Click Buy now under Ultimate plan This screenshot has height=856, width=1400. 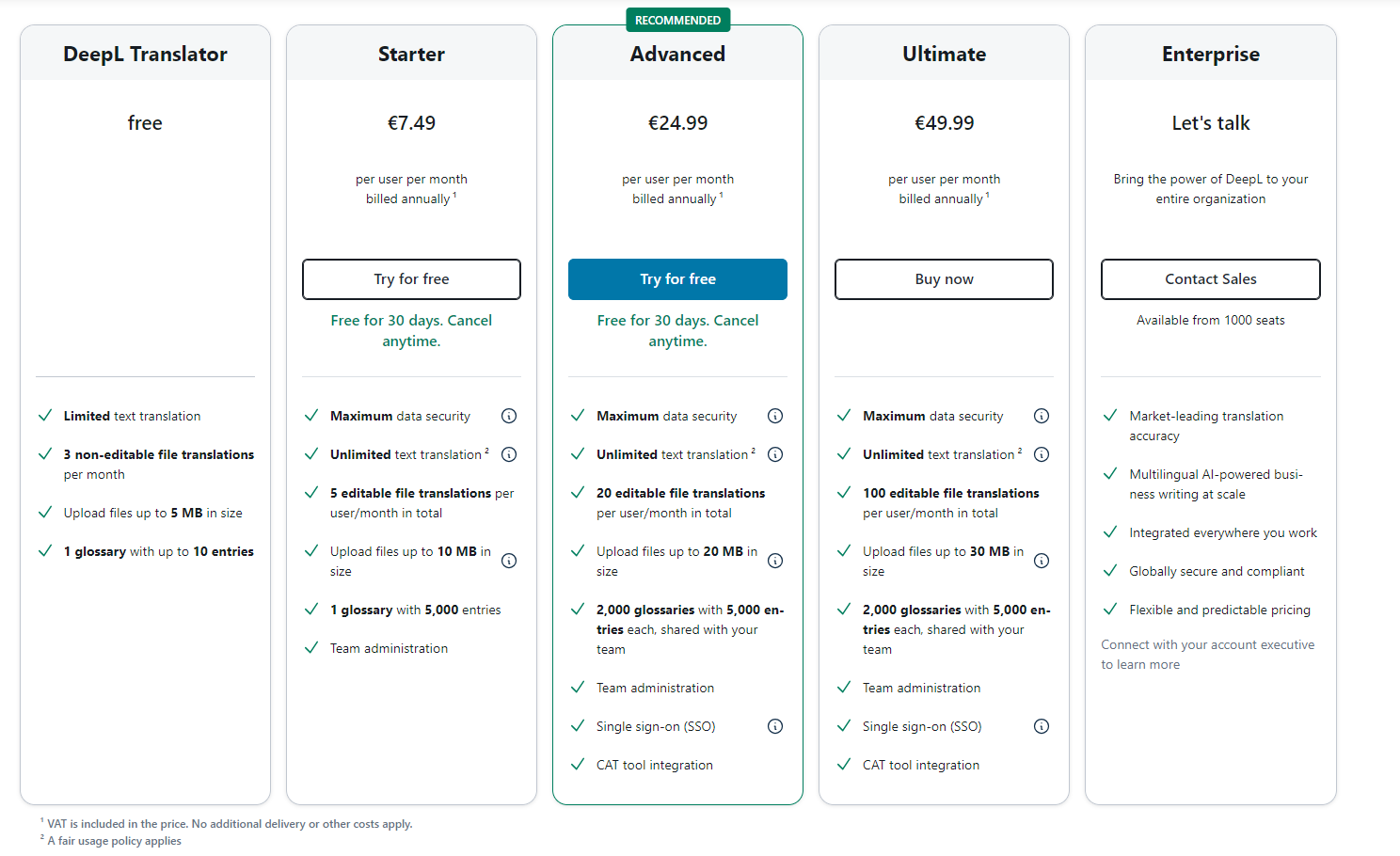coord(944,279)
